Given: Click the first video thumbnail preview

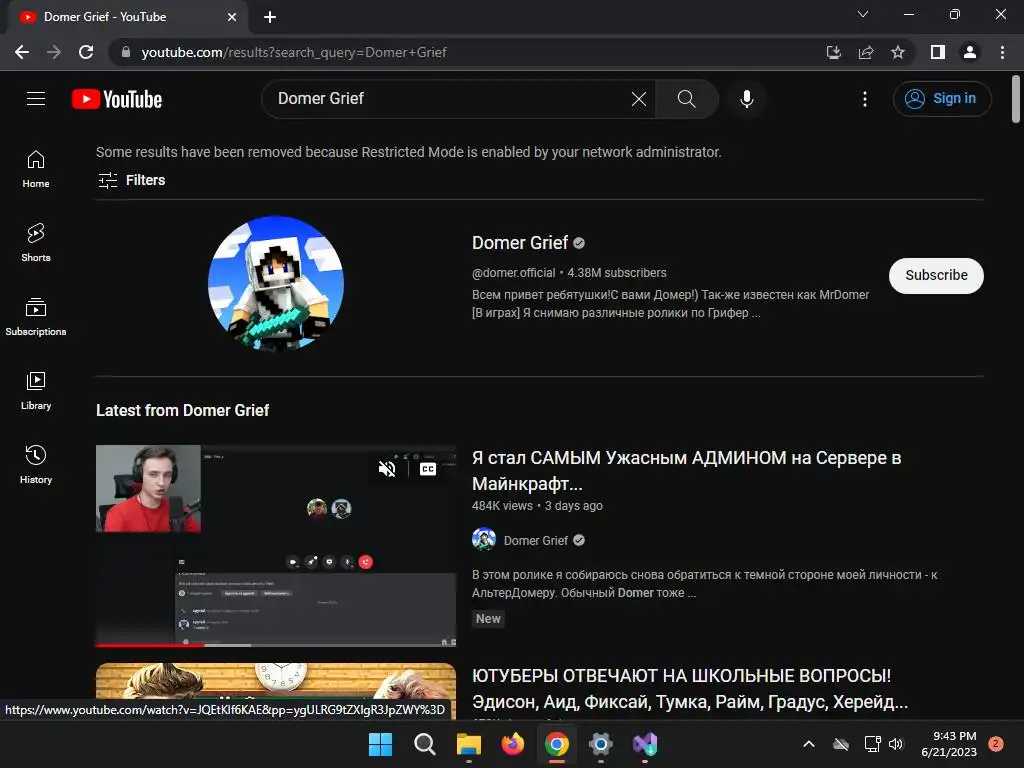Looking at the screenshot, I should 276,546.
